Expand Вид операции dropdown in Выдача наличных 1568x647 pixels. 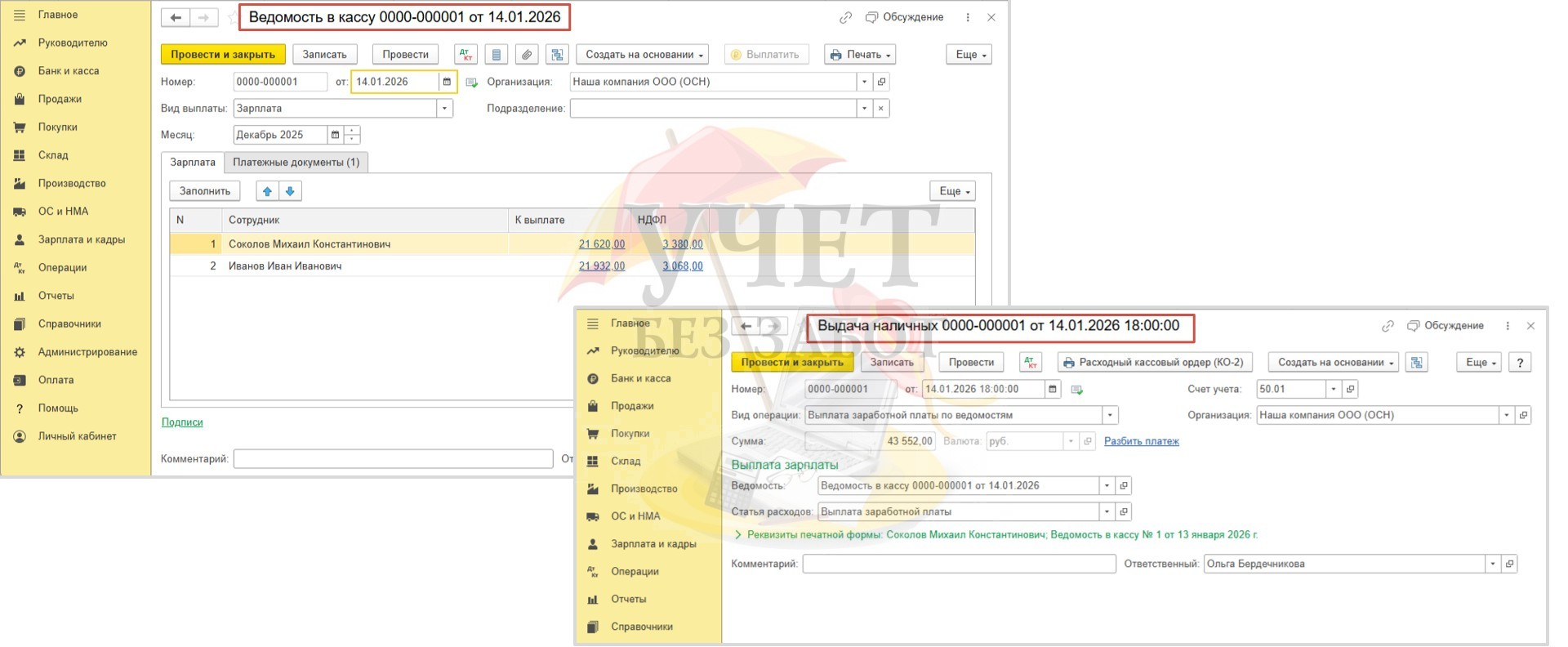click(x=1110, y=415)
